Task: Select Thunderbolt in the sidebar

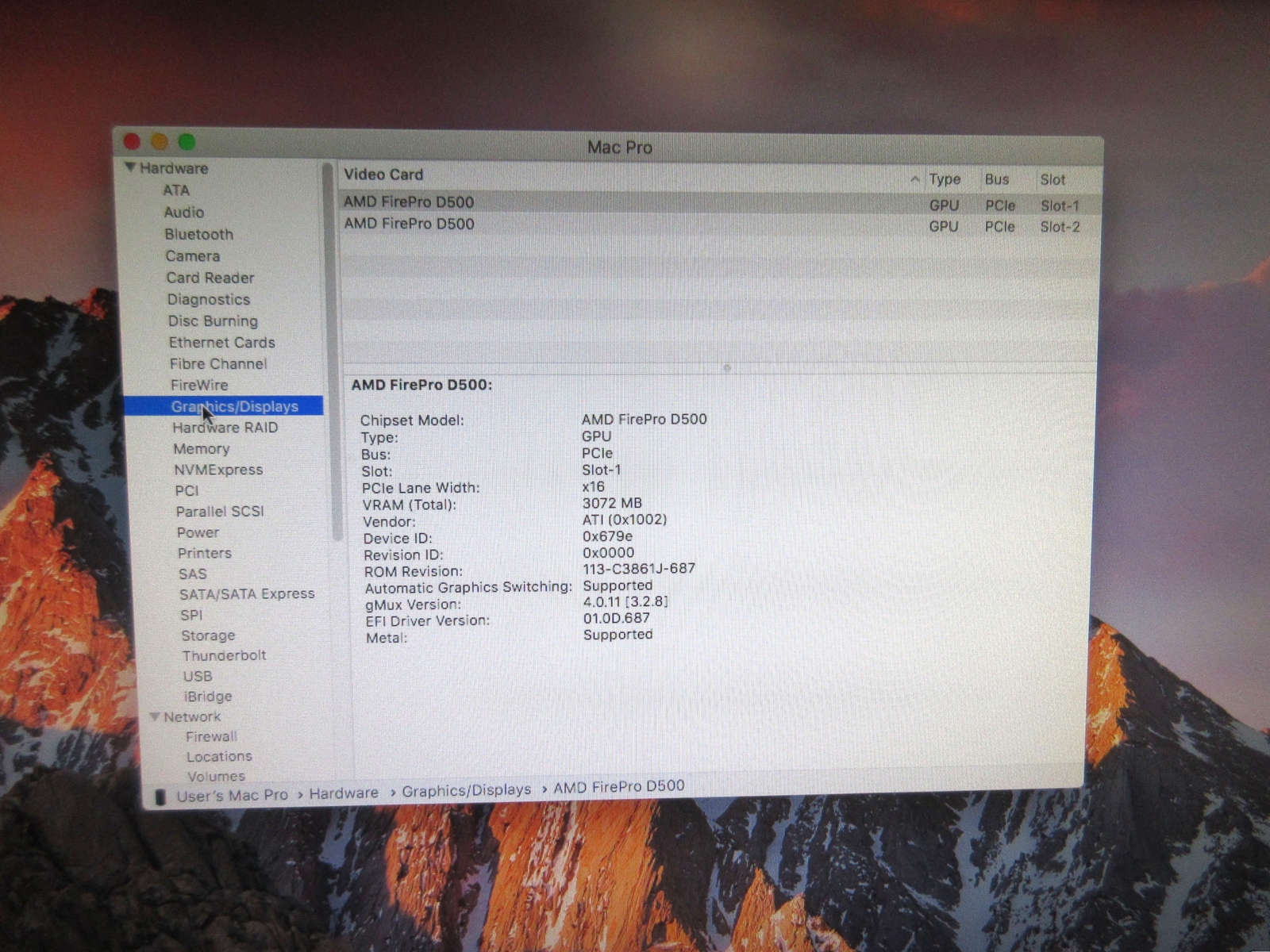Action: (224, 655)
